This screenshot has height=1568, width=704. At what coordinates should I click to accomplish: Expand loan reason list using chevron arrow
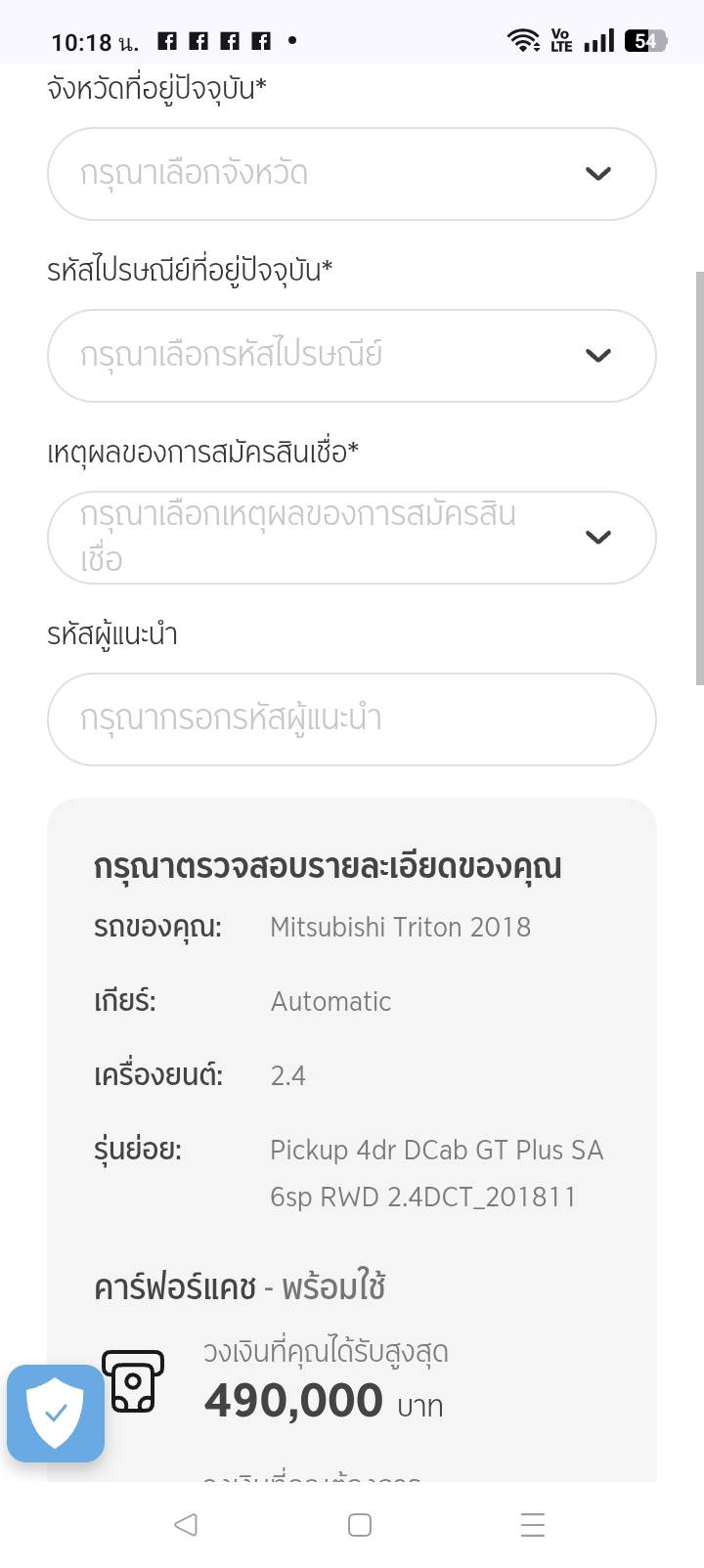(597, 538)
